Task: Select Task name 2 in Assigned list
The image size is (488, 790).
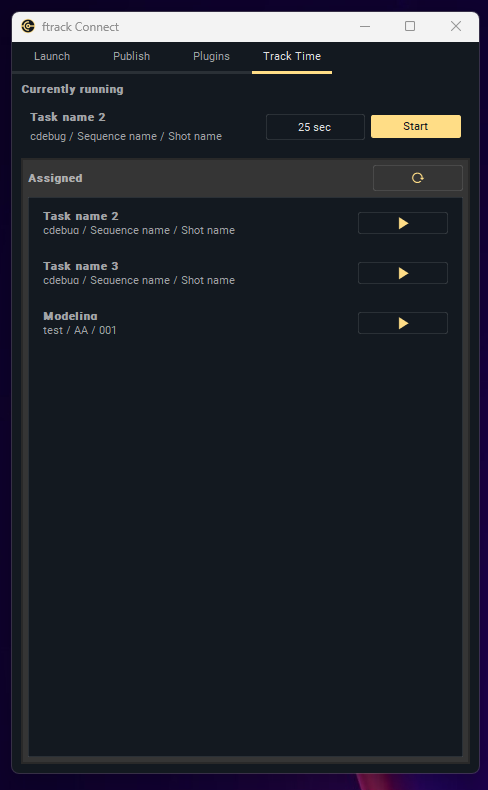Action: pos(191,223)
